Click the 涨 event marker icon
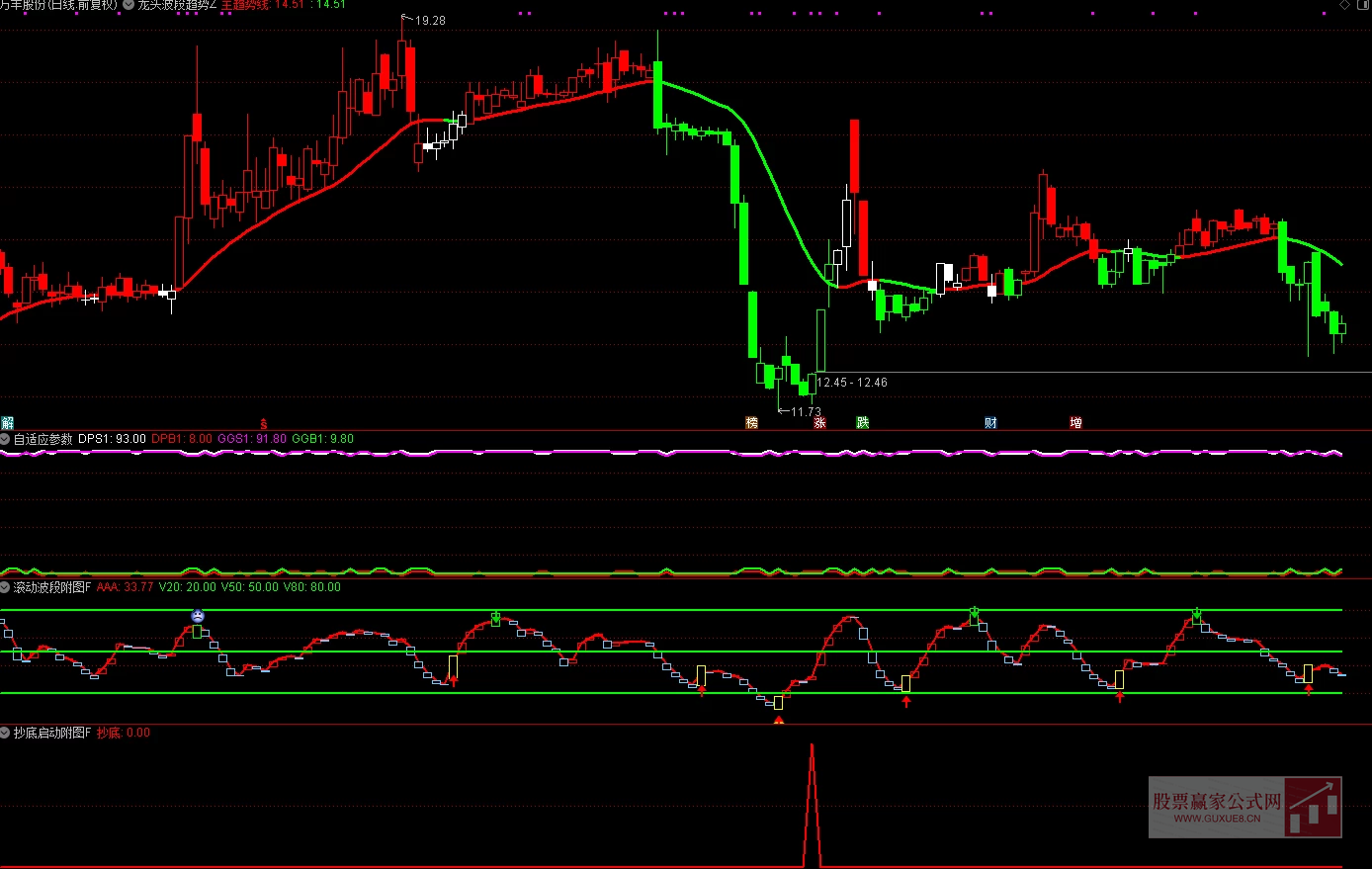1372x869 pixels. [819, 423]
